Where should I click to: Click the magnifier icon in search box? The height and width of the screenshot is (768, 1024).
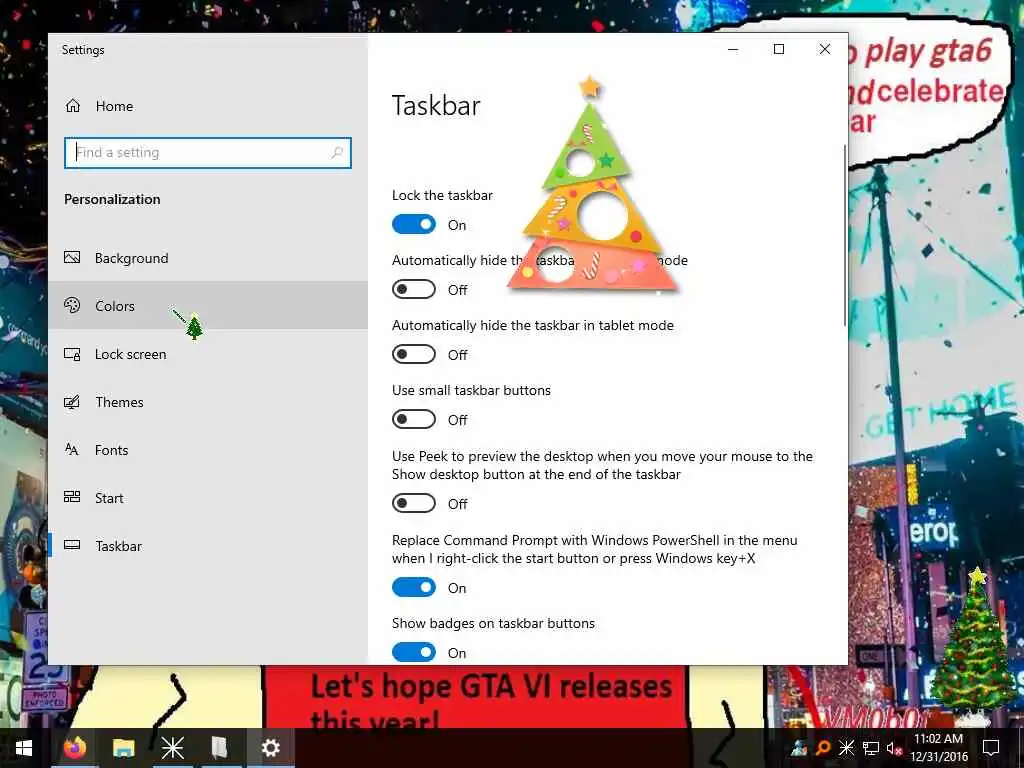337,153
